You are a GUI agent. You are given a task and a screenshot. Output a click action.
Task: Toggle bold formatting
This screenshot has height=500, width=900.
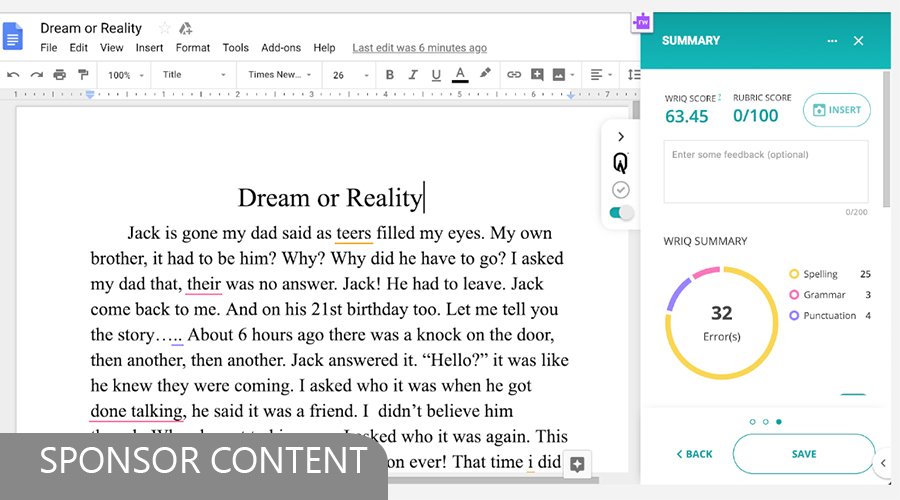[x=390, y=75]
